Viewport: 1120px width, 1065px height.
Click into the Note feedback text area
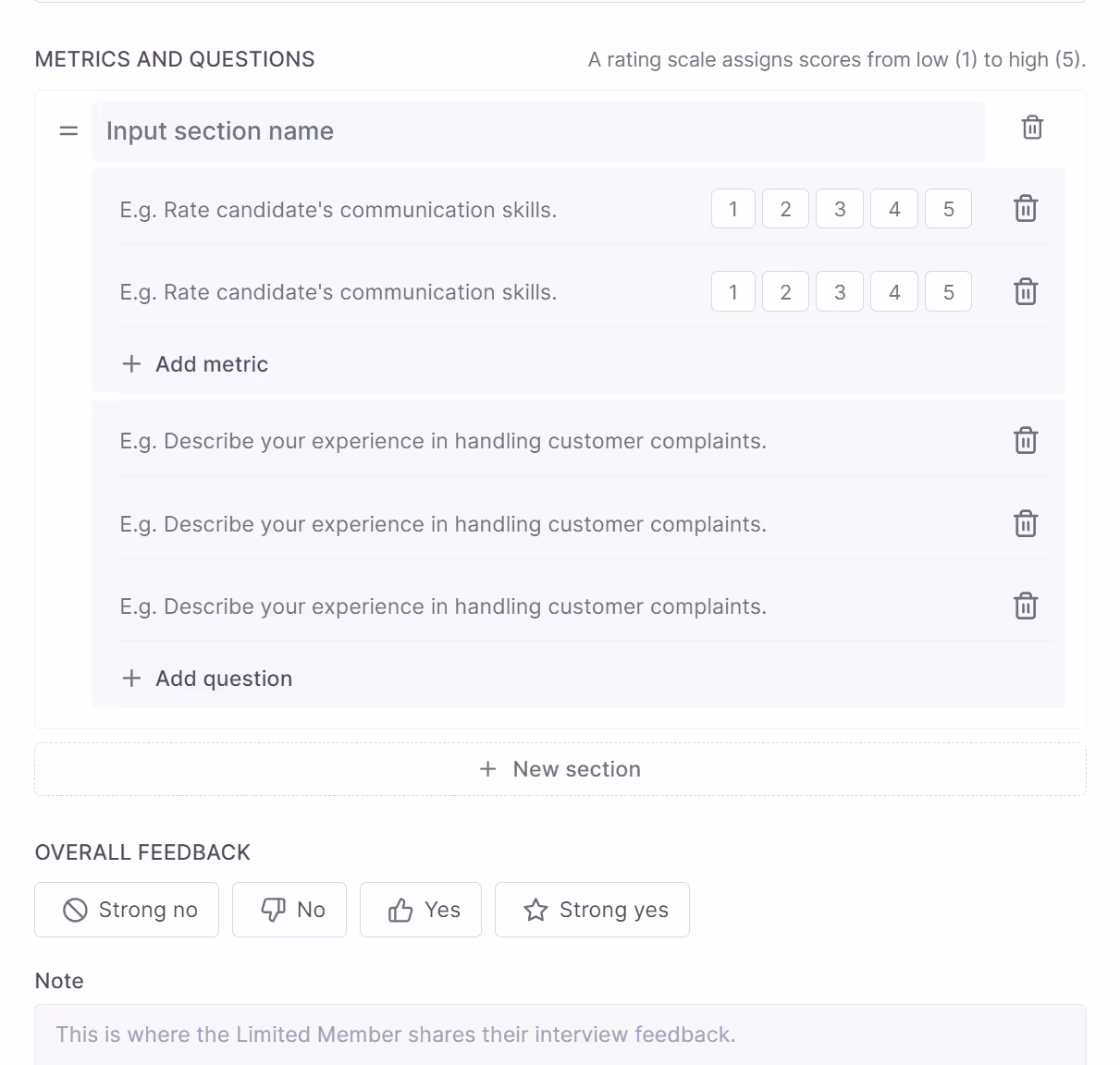coord(560,1034)
